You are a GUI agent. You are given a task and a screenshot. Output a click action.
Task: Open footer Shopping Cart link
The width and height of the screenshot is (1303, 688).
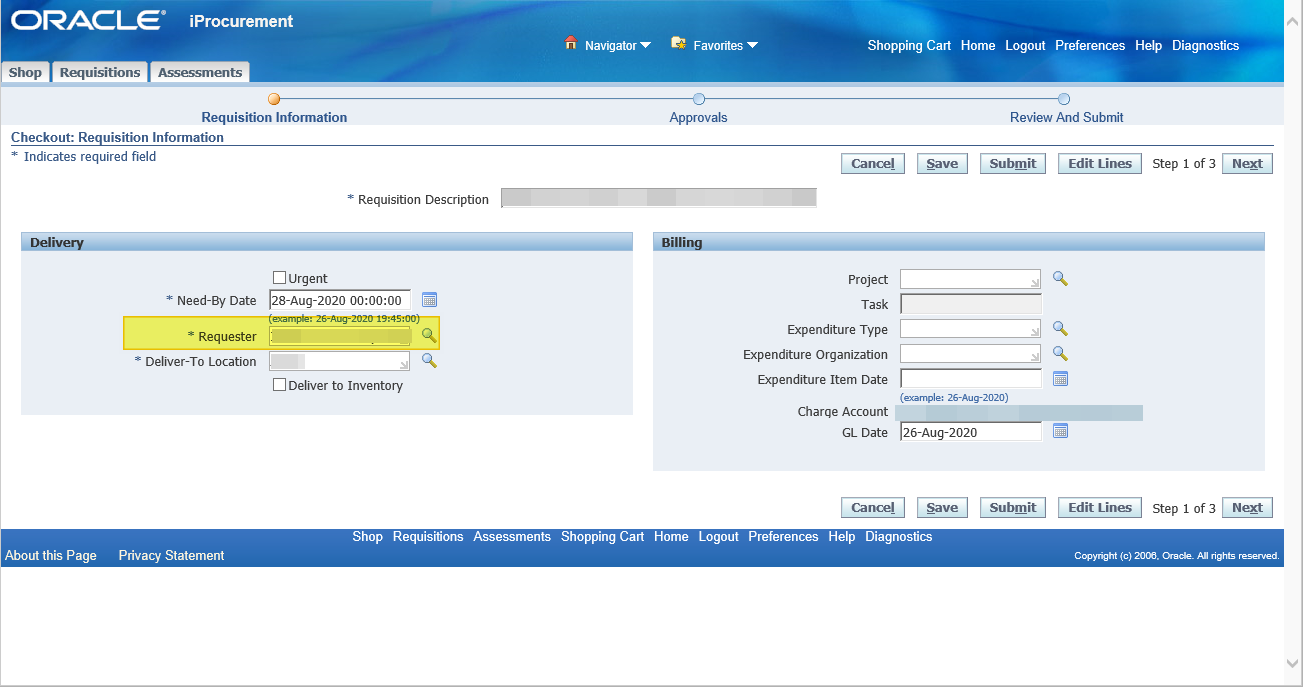[x=602, y=537]
